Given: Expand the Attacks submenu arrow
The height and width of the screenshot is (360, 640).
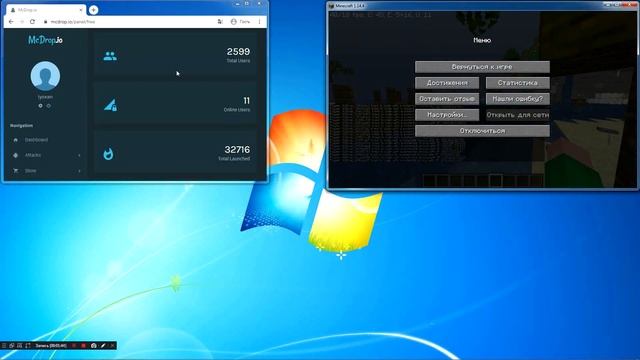Looking at the screenshot, I should [x=79, y=156].
